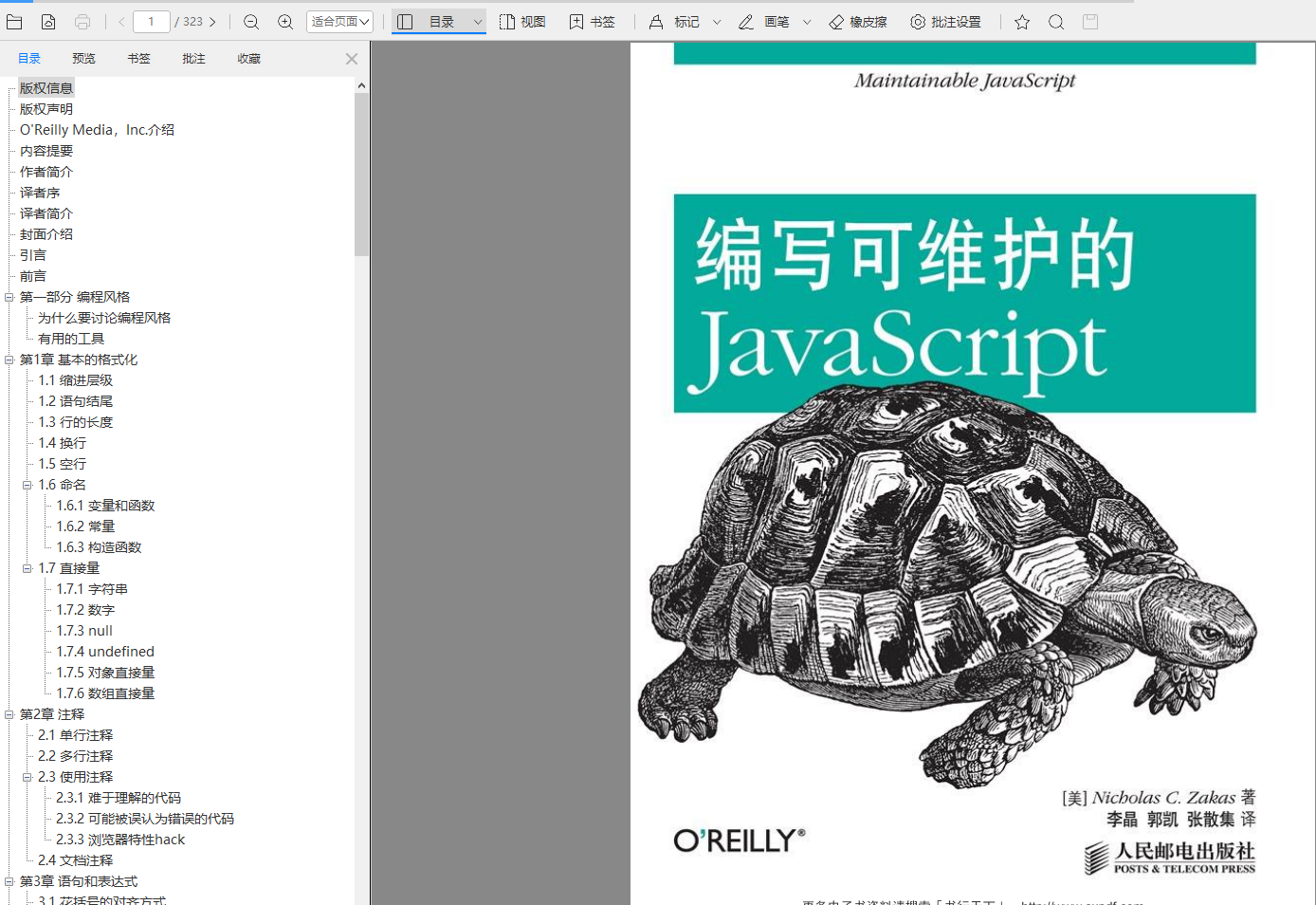This screenshot has height=905, width=1316.
Task: Open file via folder icon
Action: (14, 22)
